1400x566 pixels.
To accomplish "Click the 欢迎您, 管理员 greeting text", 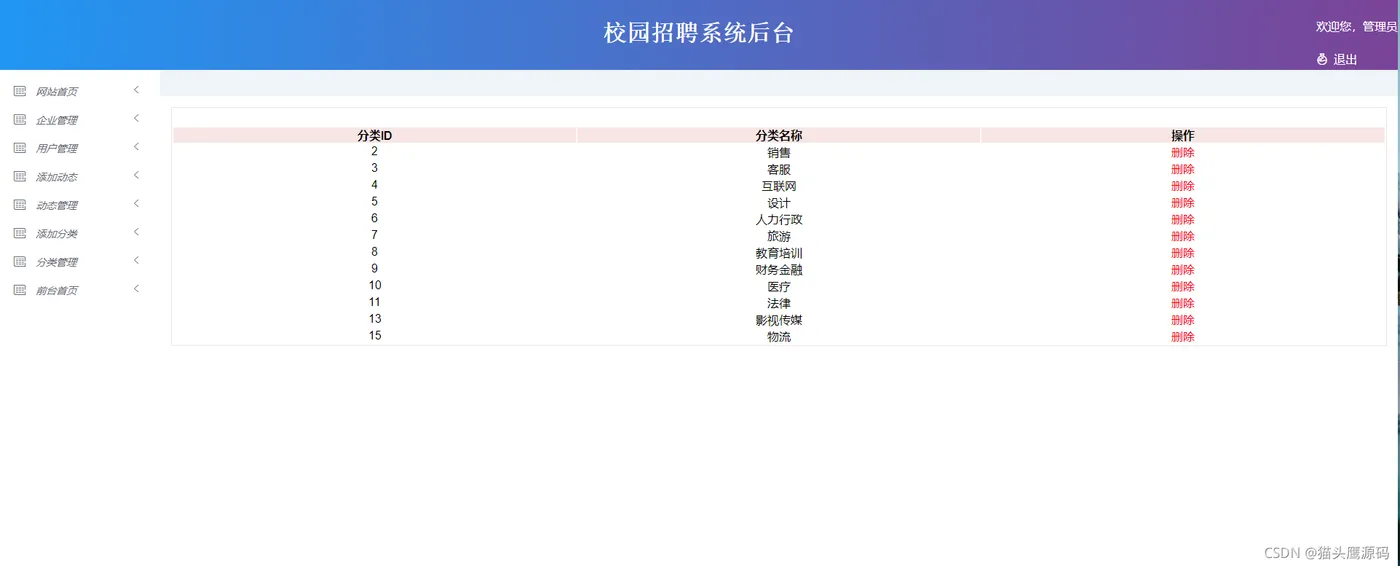I will [x=1357, y=27].
